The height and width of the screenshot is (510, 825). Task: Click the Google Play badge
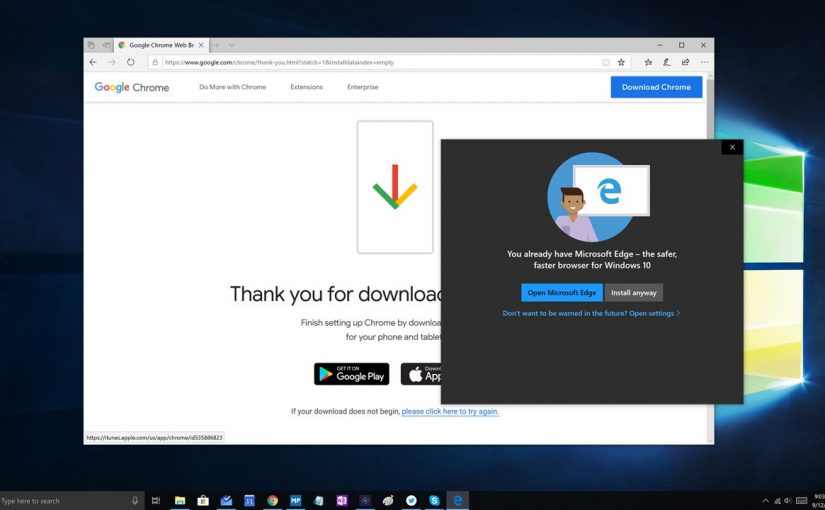coord(351,374)
